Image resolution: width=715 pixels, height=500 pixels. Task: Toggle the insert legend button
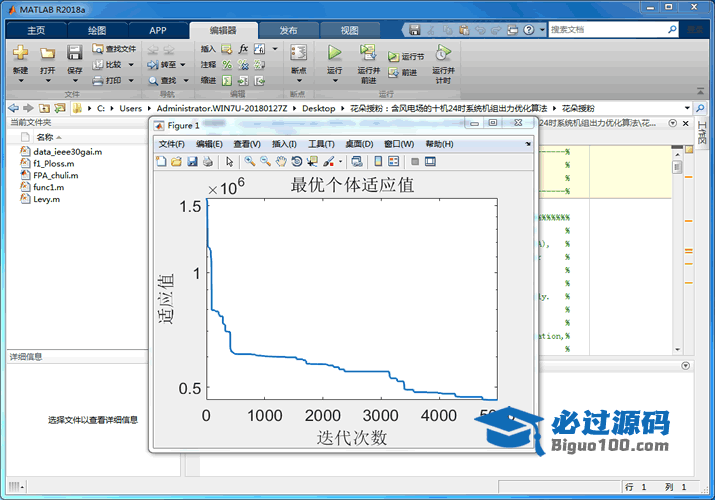tap(393, 161)
